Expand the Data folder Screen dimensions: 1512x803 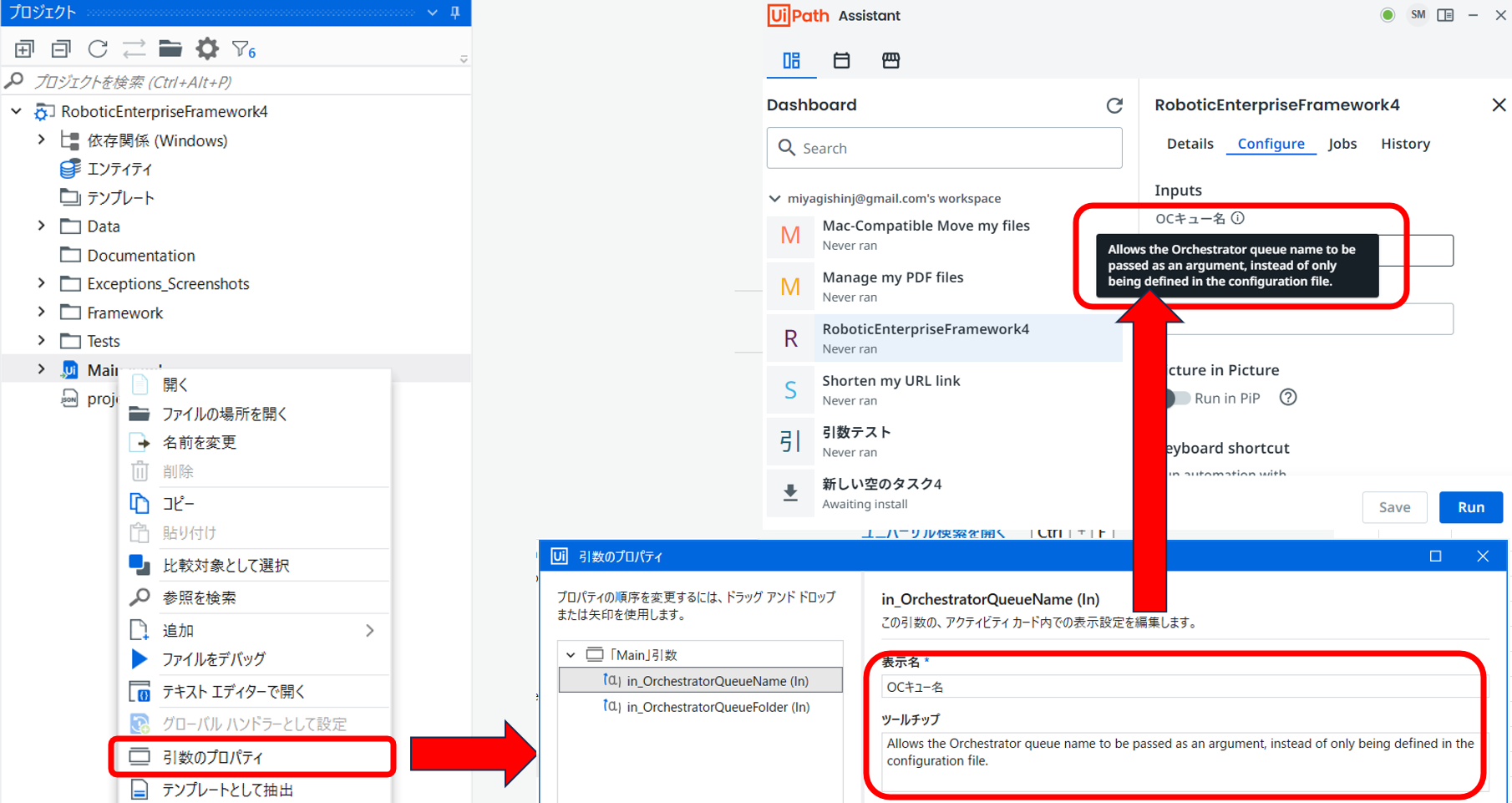click(42, 226)
